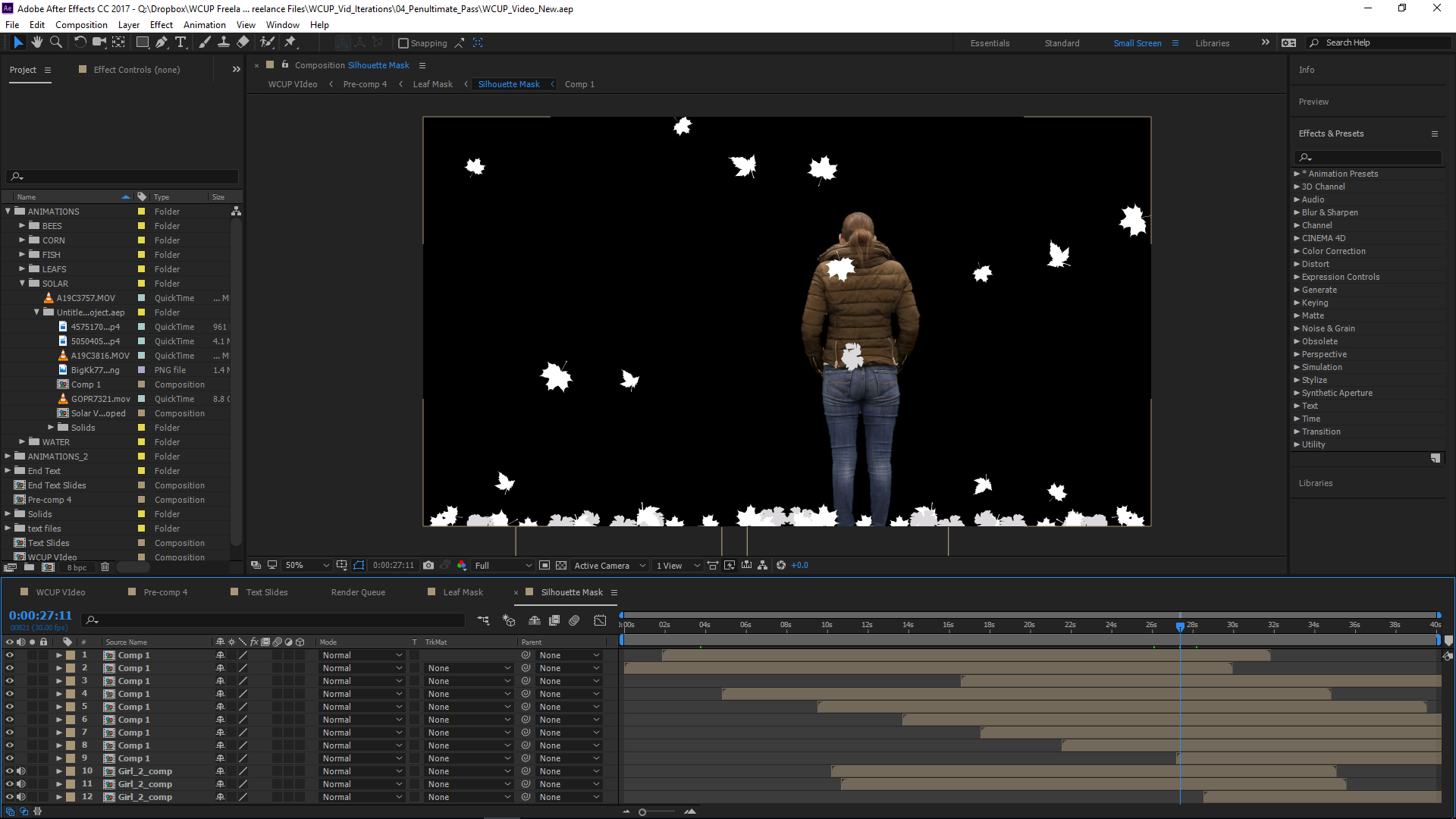
Task: Collapse the SOLAR folder
Action: 23,284
